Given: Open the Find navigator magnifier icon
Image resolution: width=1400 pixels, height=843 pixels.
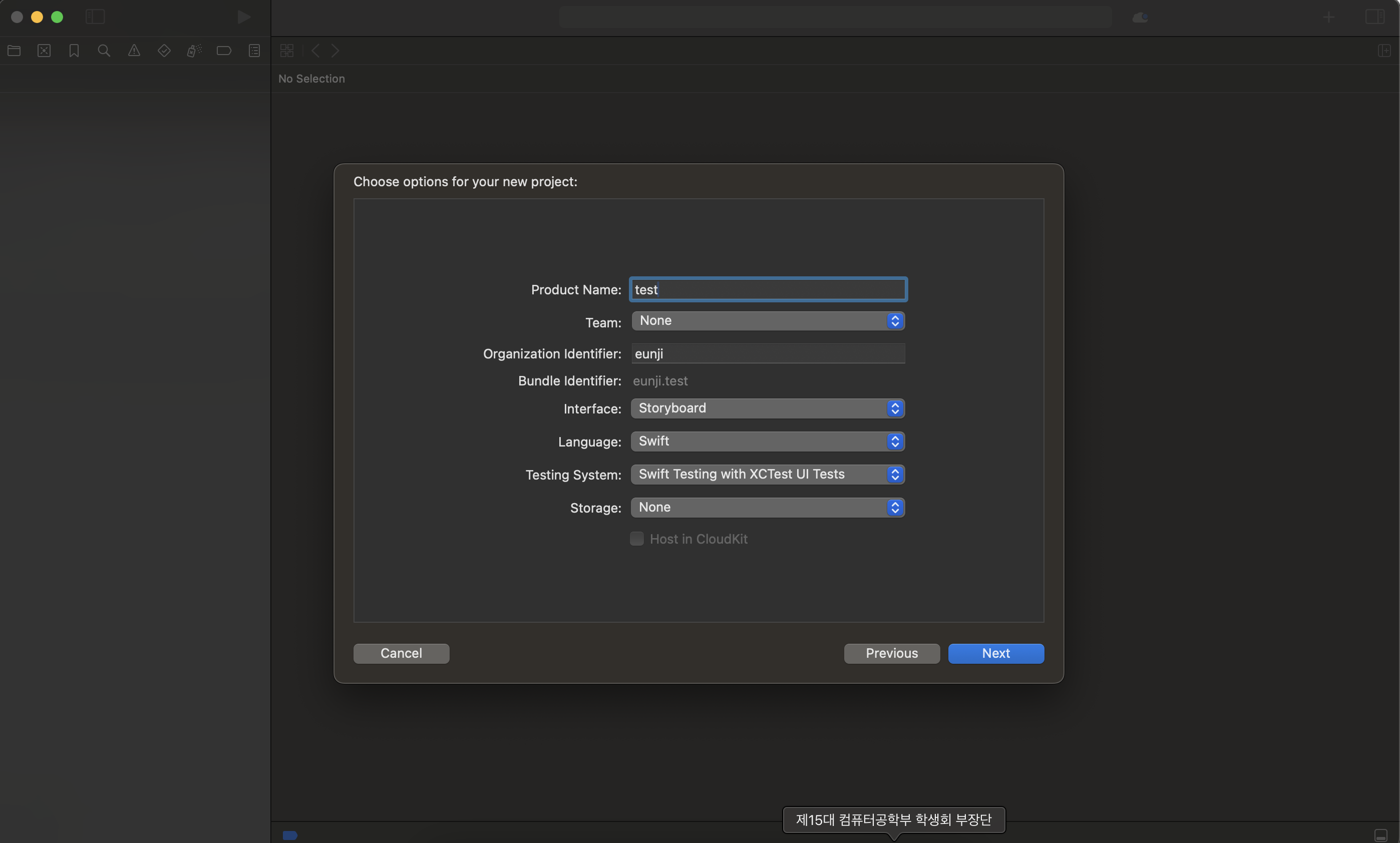Looking at the screenshot, I should (104, 51).
